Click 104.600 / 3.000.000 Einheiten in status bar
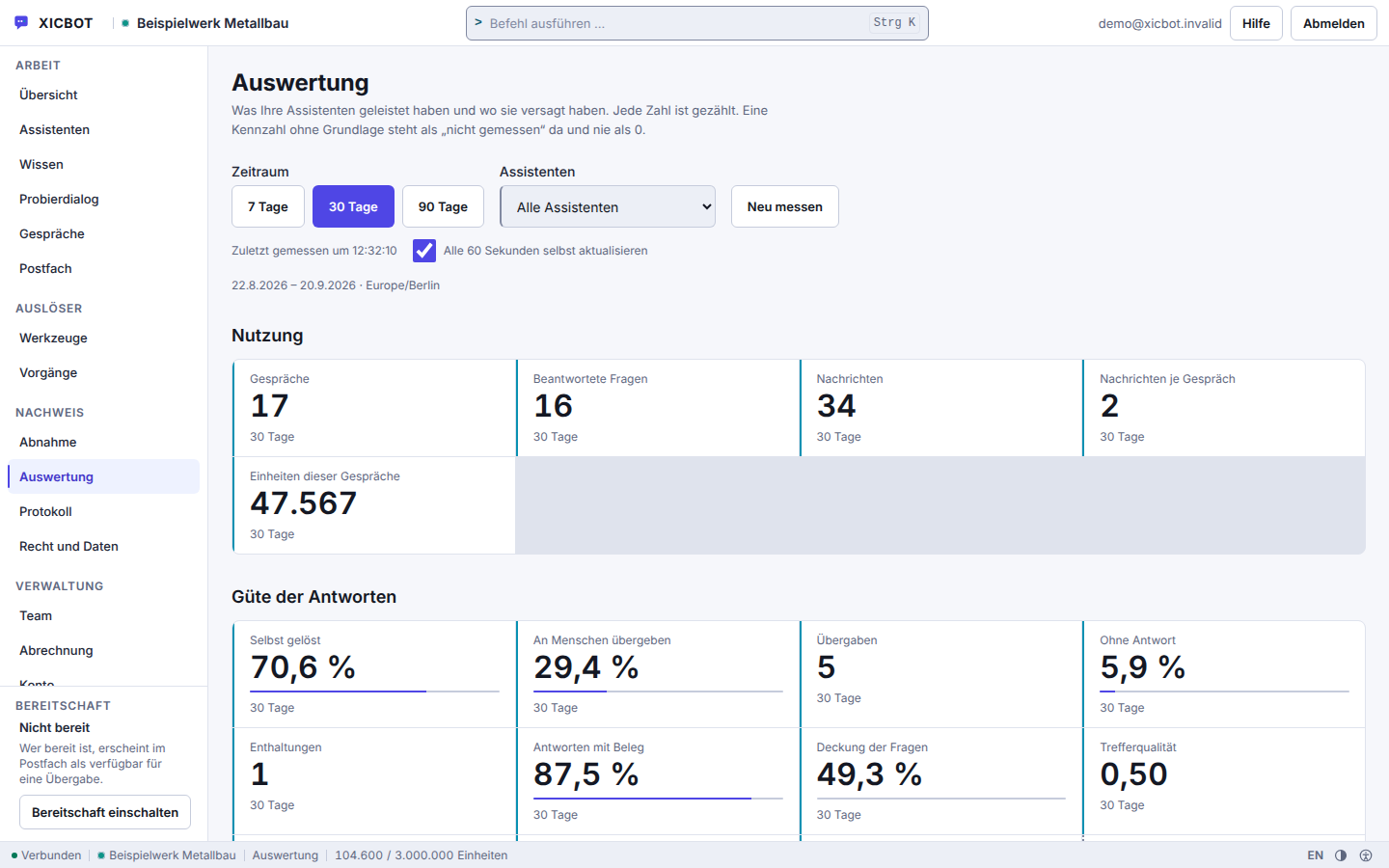The image size is (1389, 868). [x=421, y=855]
